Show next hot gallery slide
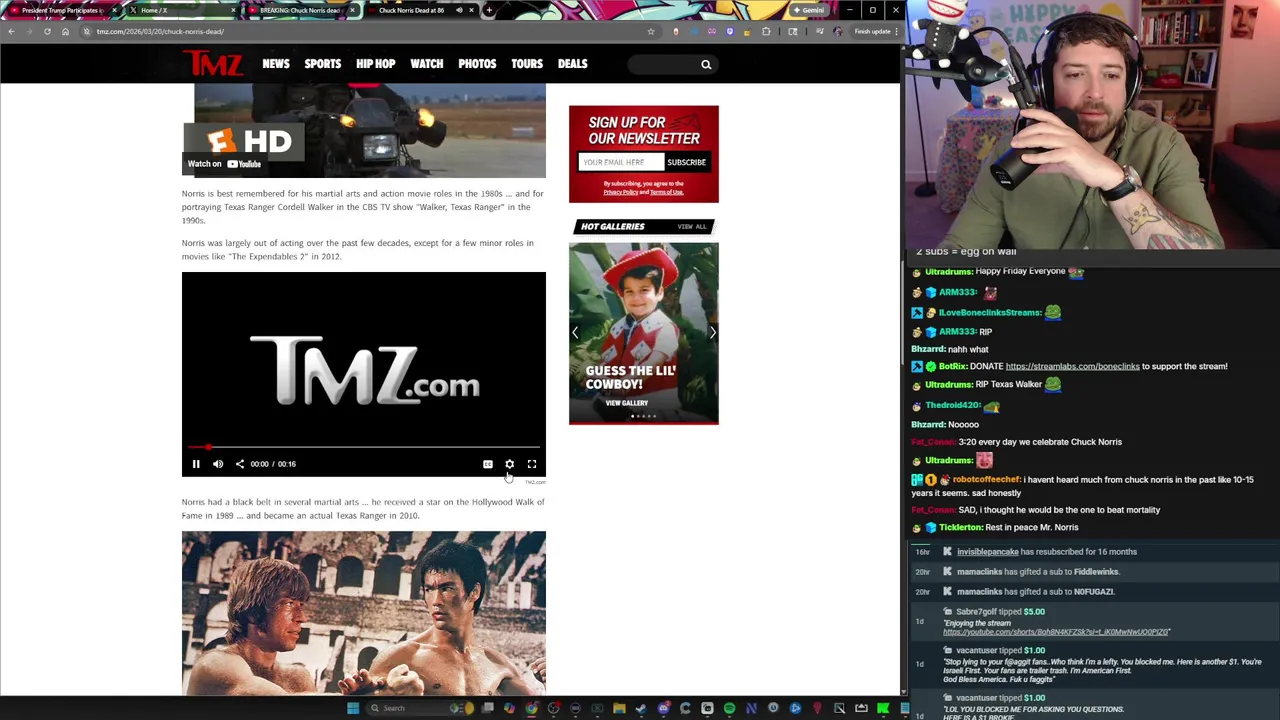The width and height of the screenshot is (1280, 720). click(712, 333)
